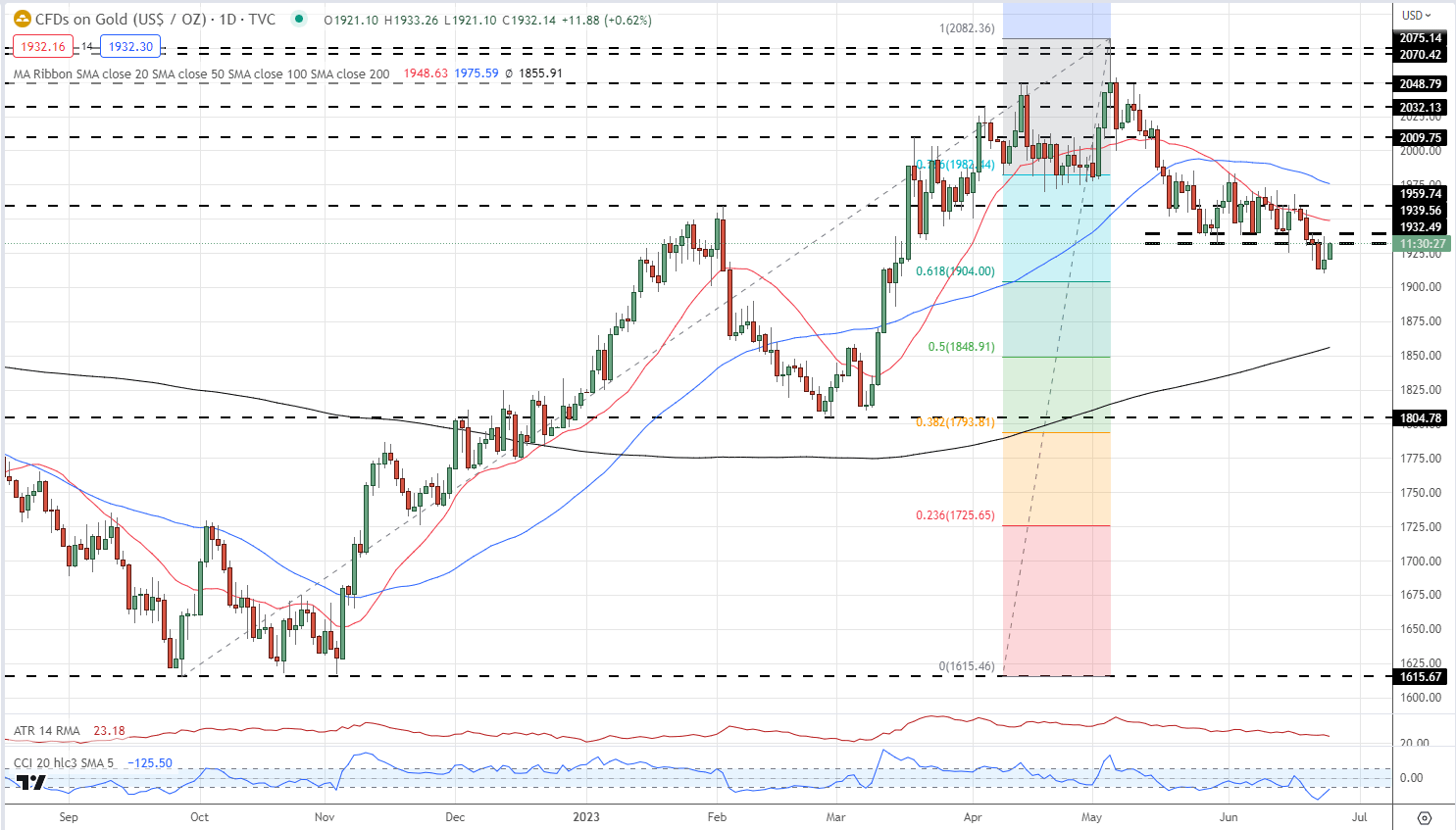Image resolution: width=1456 pixels, height=830 pixels.
Task: Click the 1900.00 price scale tick
Action: [1420, 287]
